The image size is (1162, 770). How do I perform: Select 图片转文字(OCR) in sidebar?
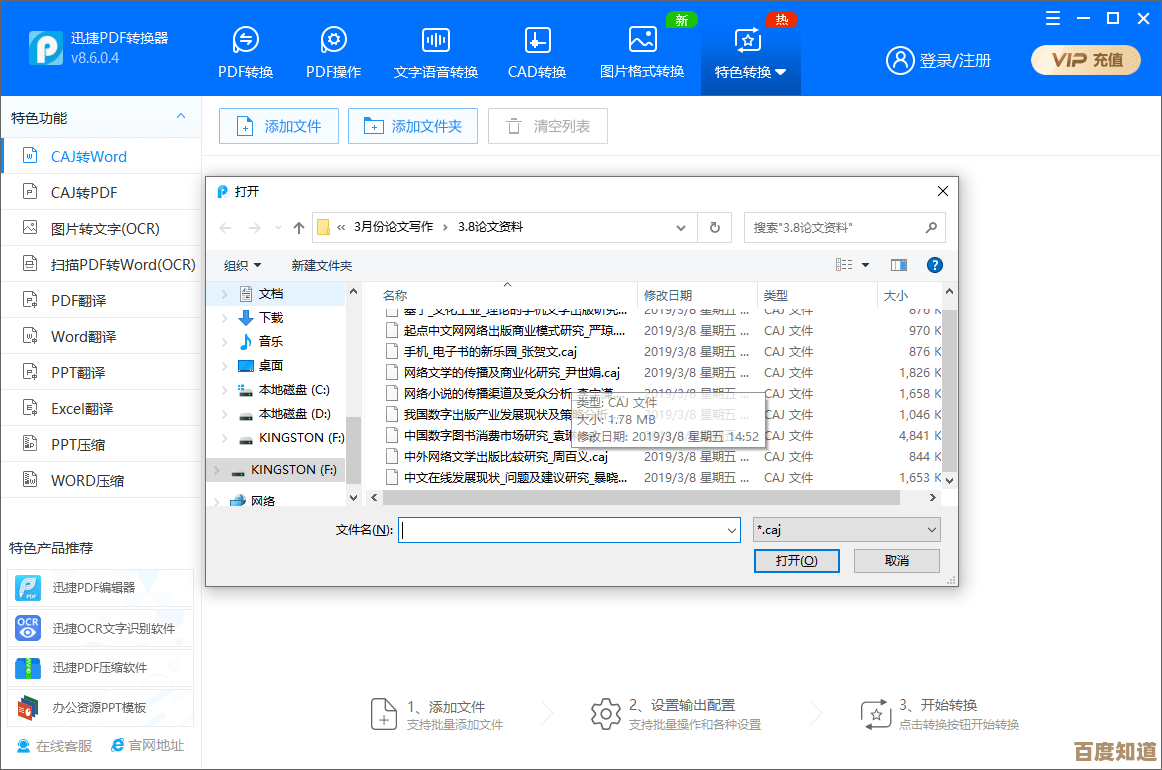point(105,228)
